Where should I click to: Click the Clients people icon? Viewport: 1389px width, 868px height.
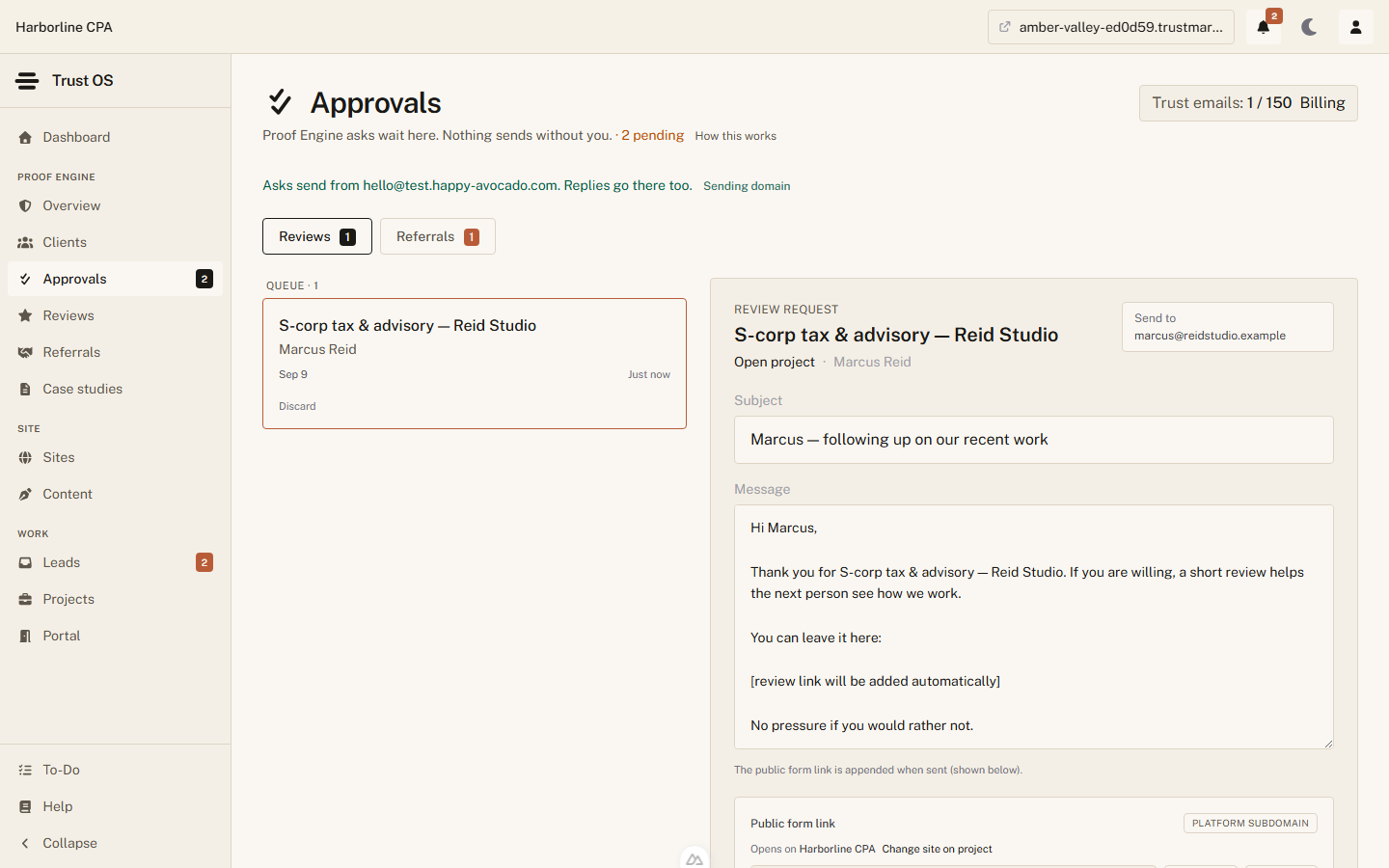(25, 243)
